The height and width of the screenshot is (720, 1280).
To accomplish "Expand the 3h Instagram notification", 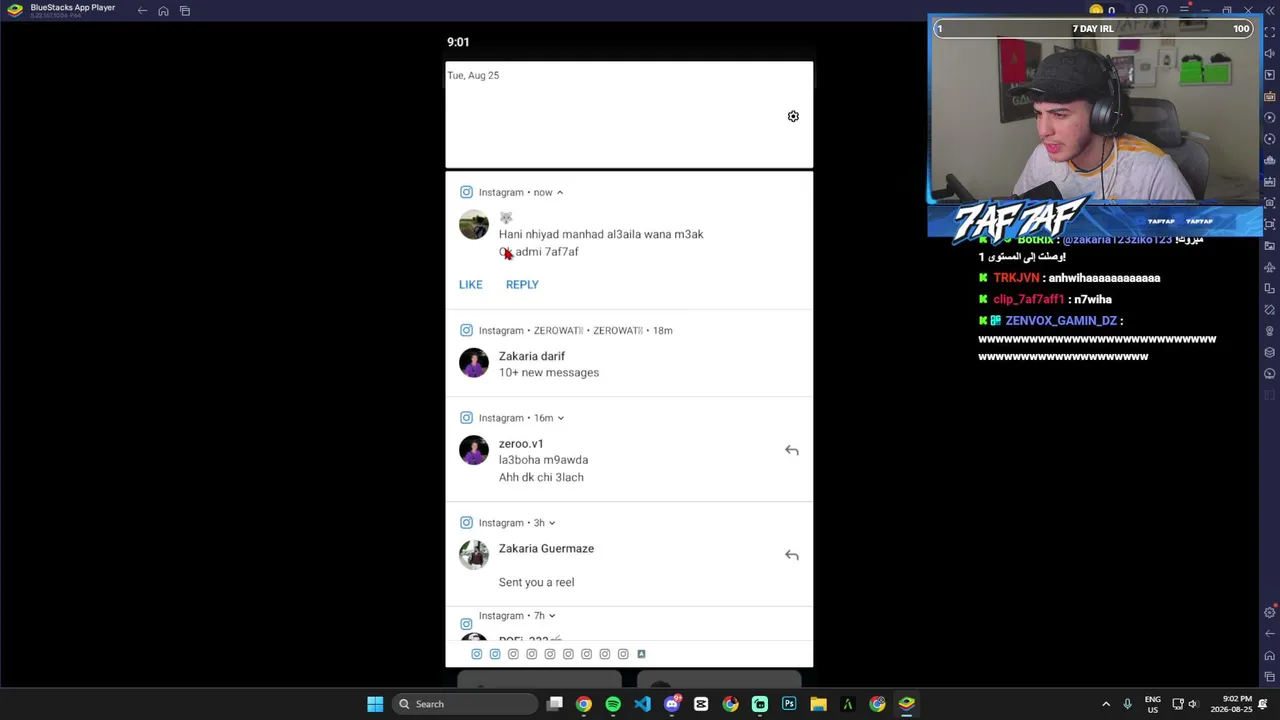I will (551, 523).
